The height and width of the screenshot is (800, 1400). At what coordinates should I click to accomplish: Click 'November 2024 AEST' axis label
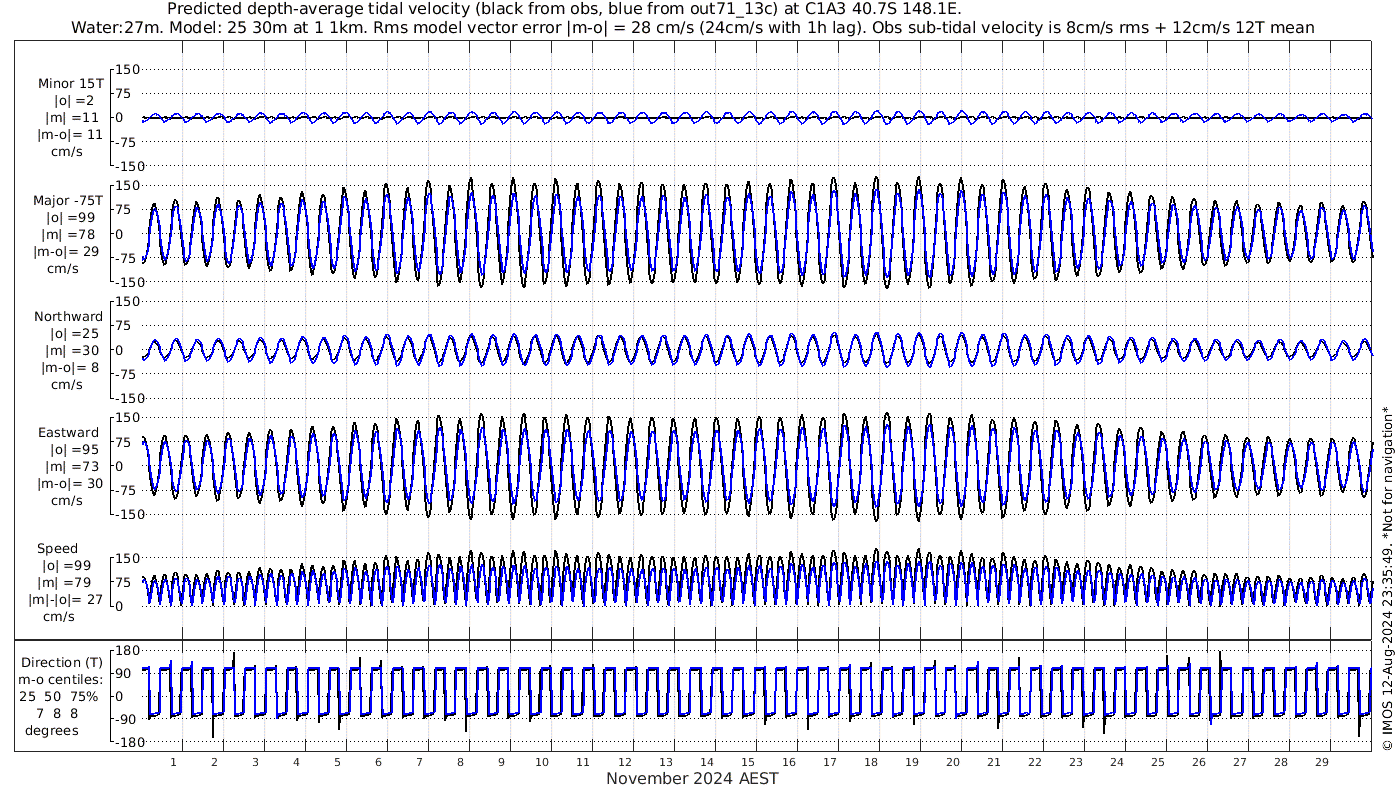click(692, 778)
